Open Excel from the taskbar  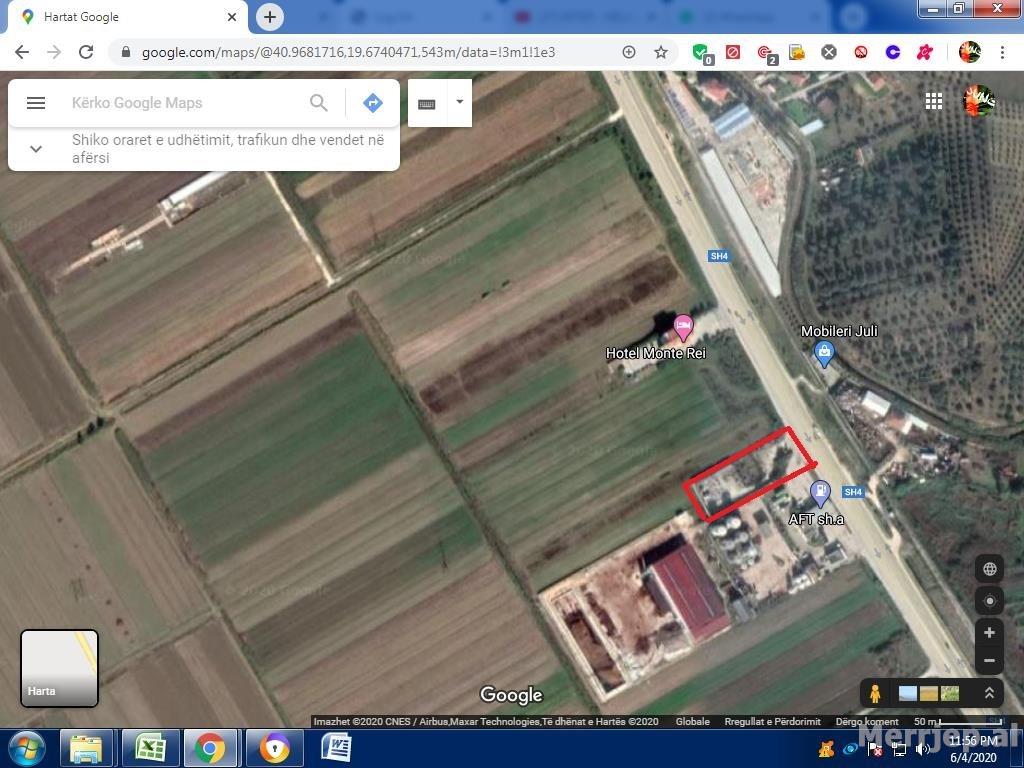(x=150, y=748)
